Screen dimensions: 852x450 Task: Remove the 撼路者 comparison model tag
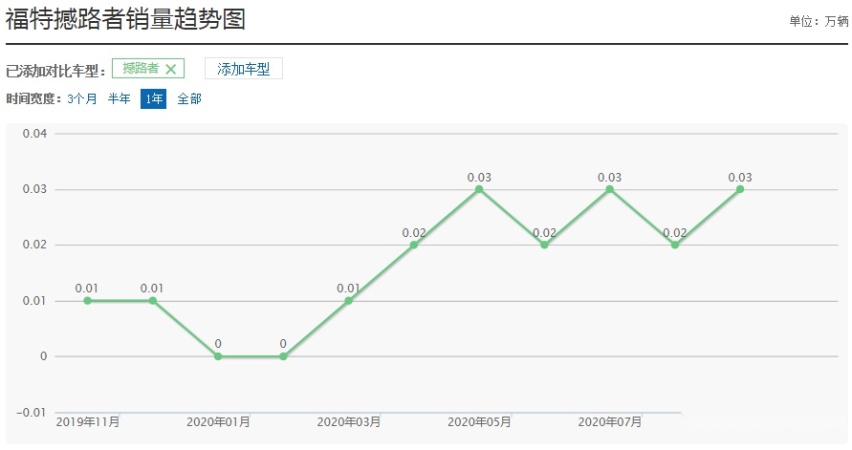[171, 69]
